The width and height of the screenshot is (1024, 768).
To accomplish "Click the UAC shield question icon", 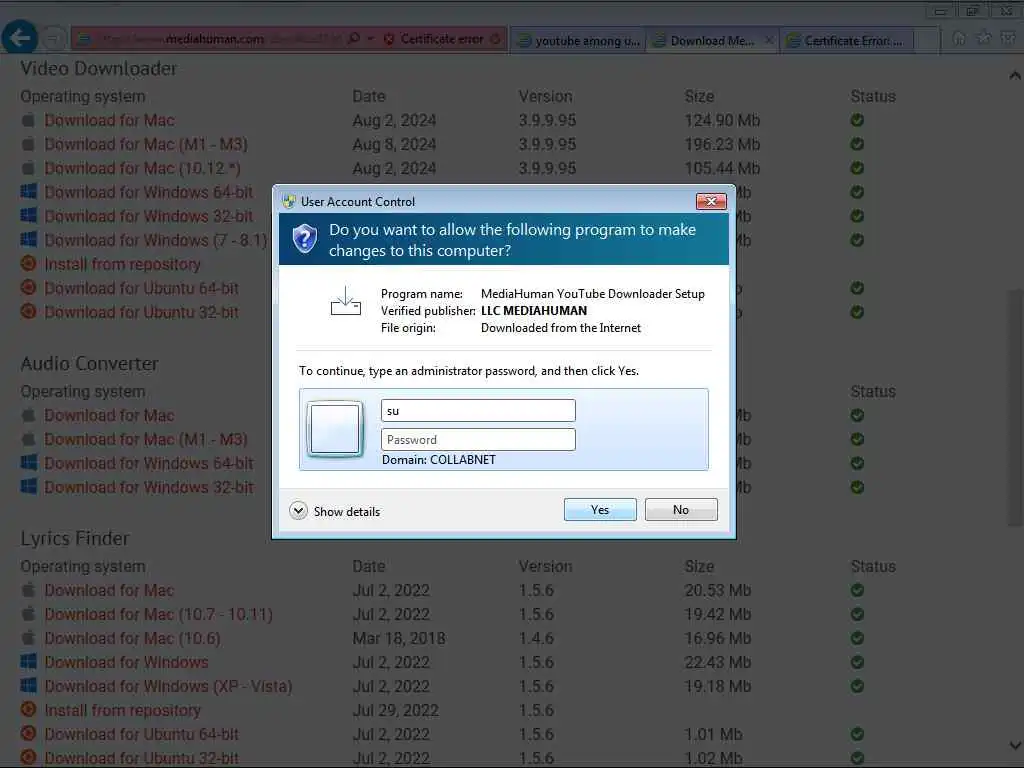I will tap(304, 238).
